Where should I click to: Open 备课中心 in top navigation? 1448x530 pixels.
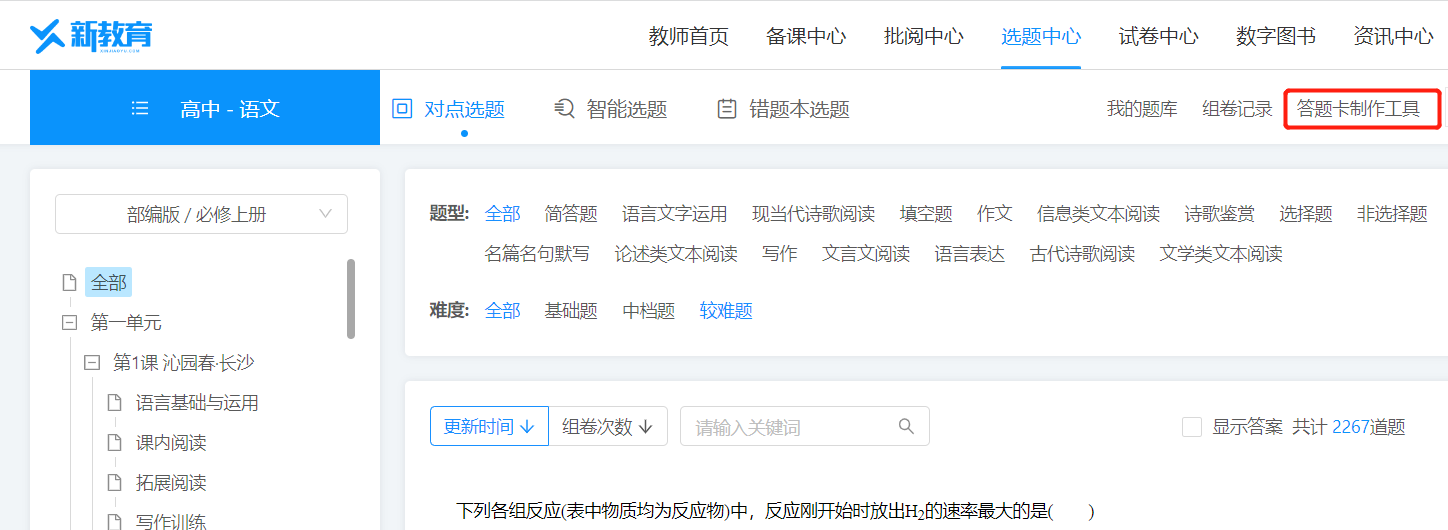pyautogui.click(x=806, y=37)
